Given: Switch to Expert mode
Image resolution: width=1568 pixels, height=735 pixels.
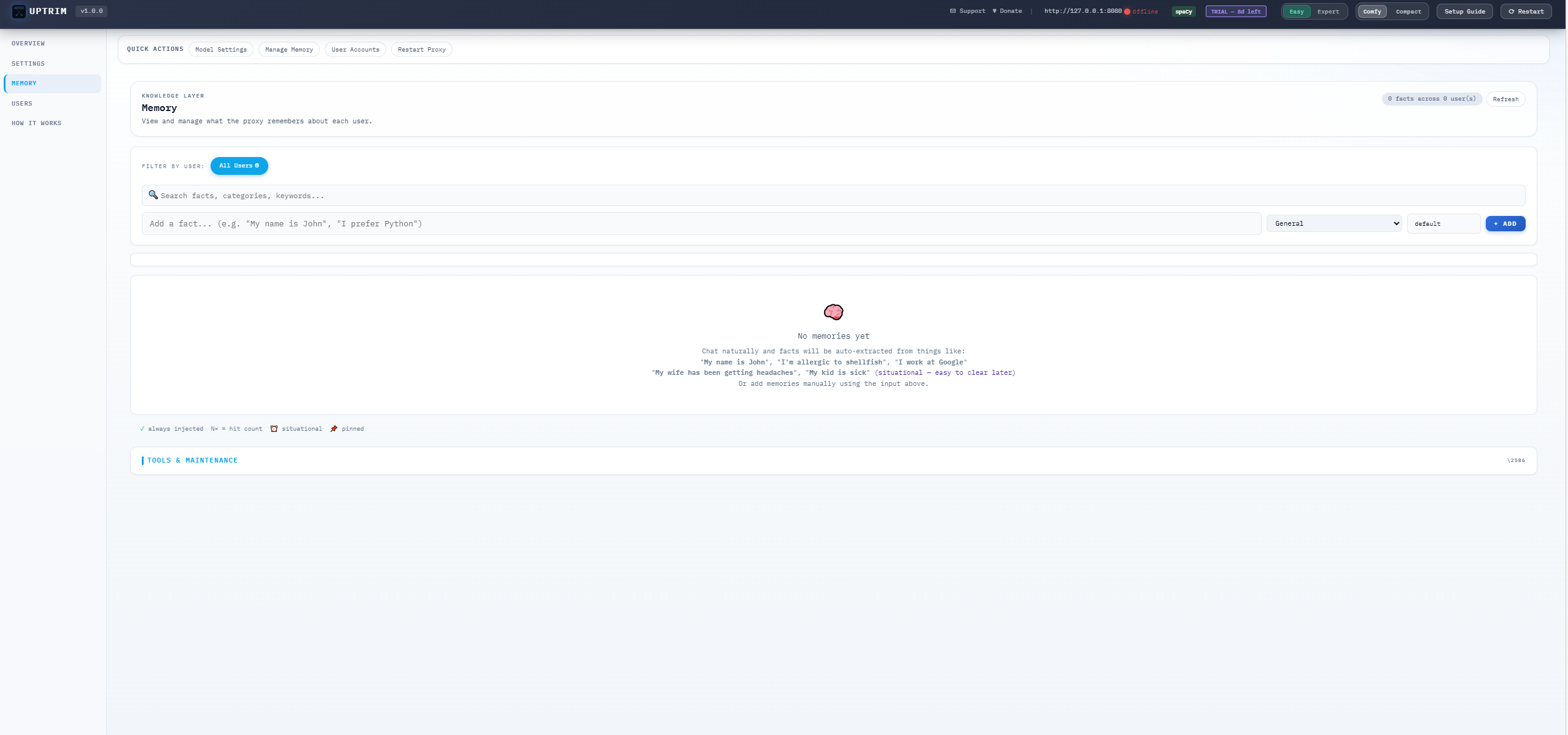Looking at the screenshot, I should point(1327,11).
